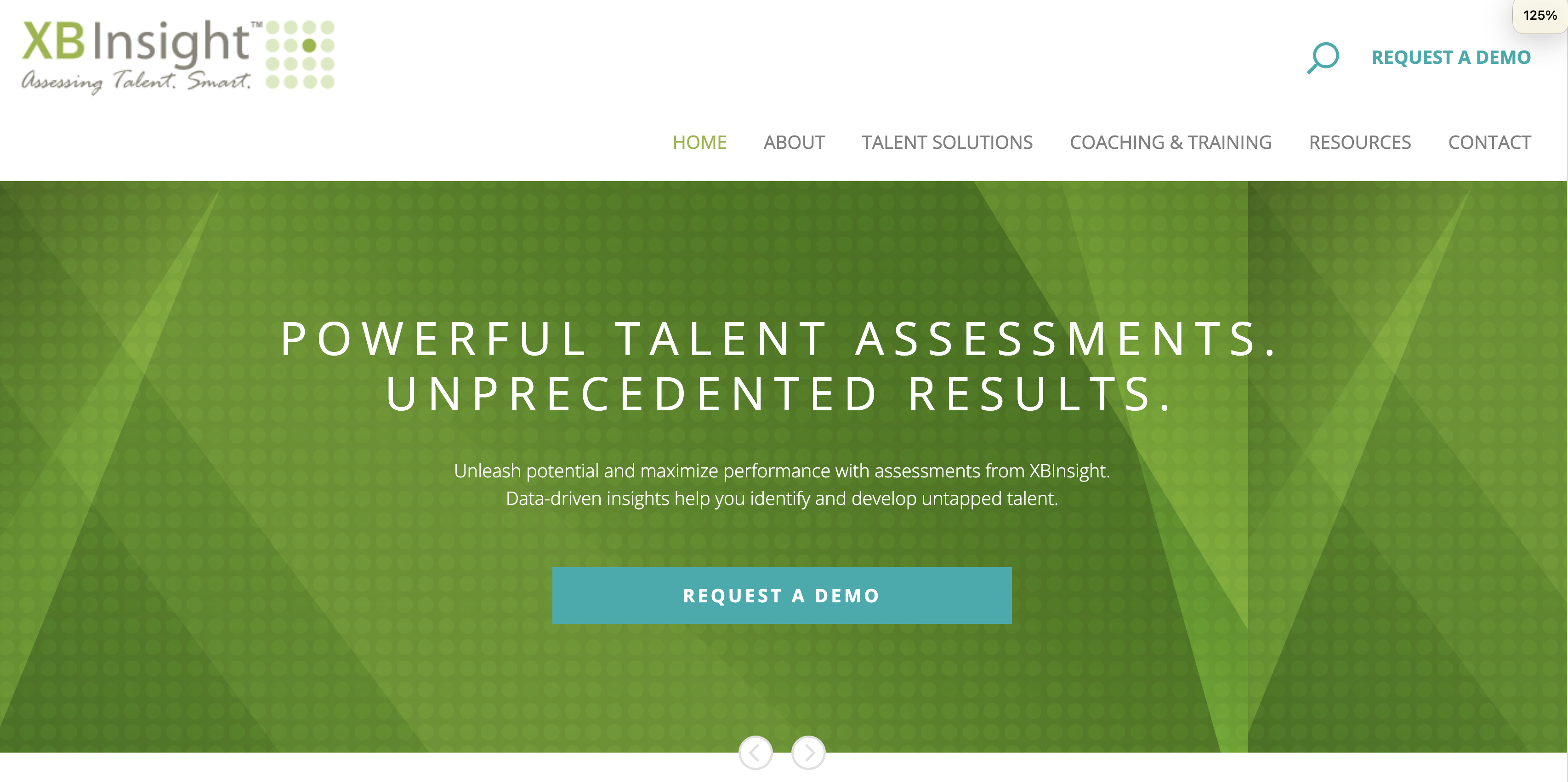This screenshot has height=782, width=1568.
Task: Click the TALENT SOLUTIONS navigation link
Action: [x=947, y=141]
